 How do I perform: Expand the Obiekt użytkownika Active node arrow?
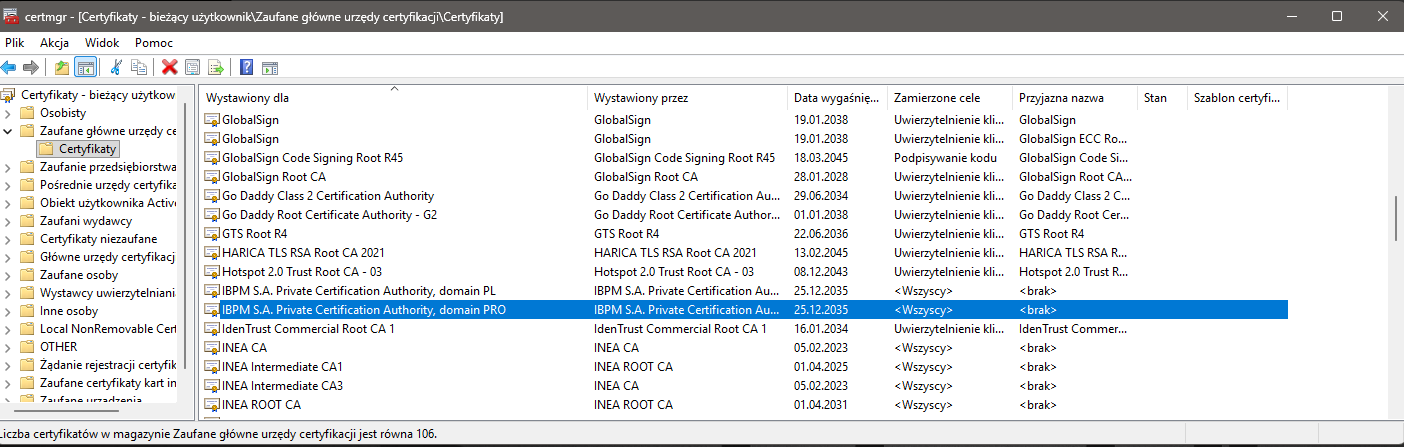[8, 203]
